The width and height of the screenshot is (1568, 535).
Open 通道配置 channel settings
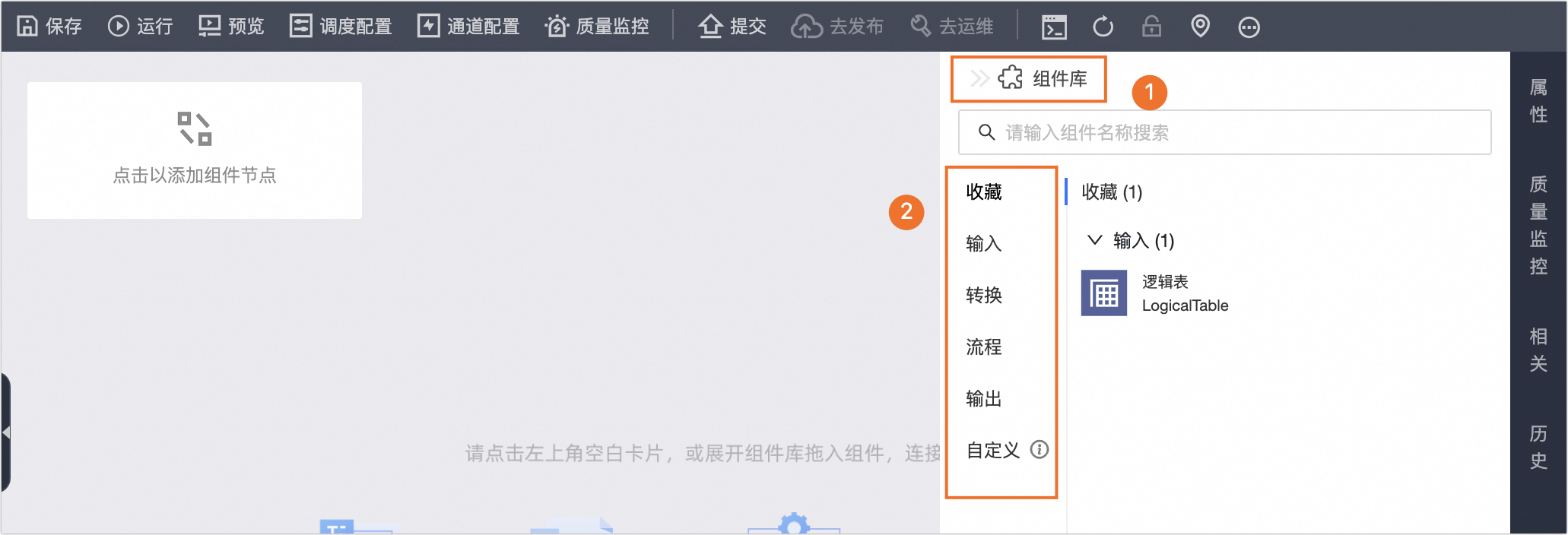468,27
